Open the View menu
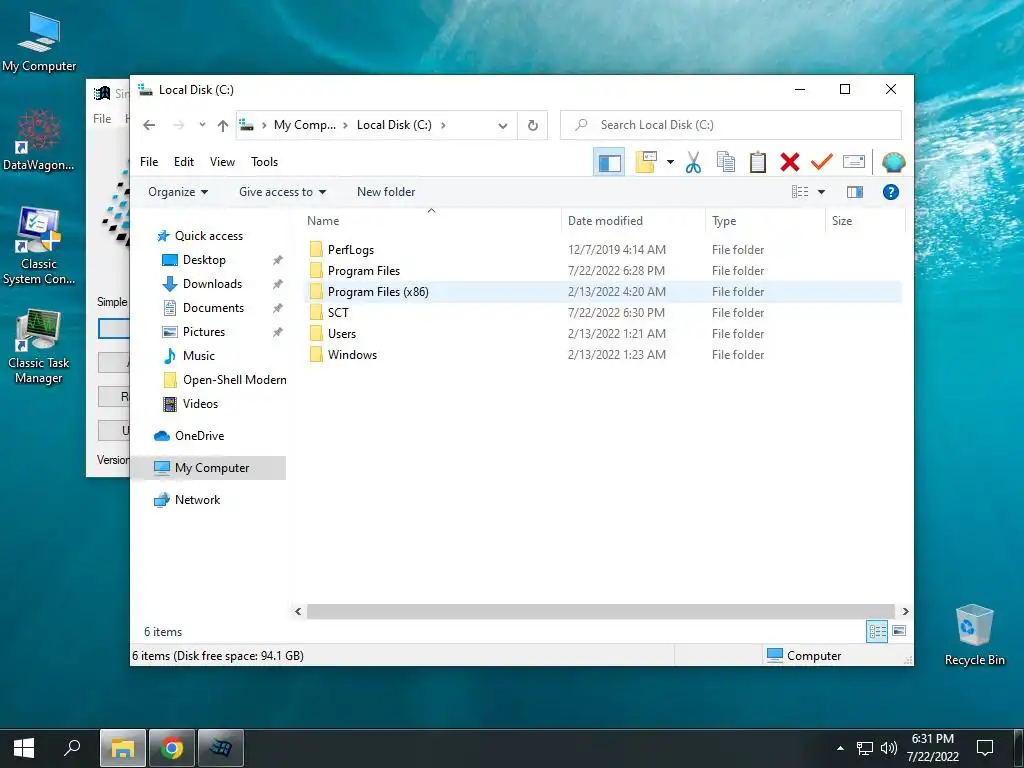 222,162
